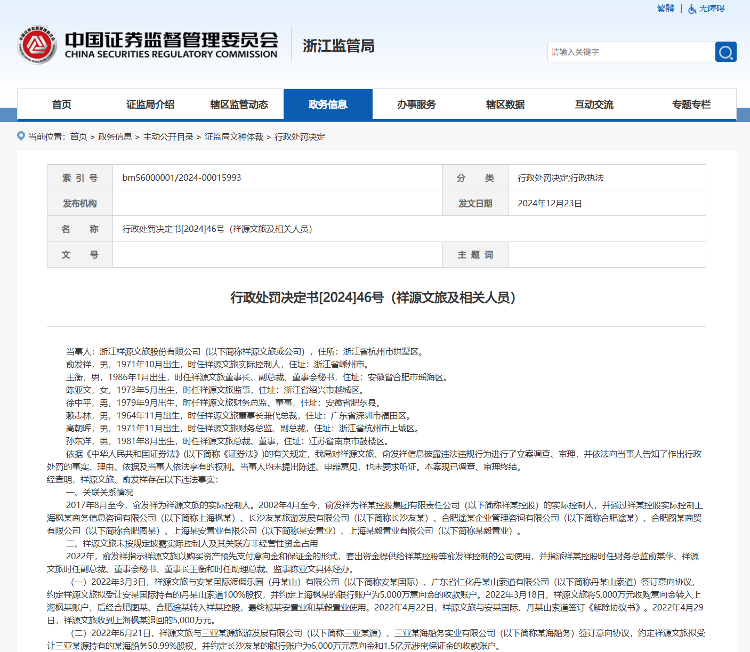Click the line beginning 当事人：浙江祥源文旅
Screen dimensions: 750x652
(245, 352)
